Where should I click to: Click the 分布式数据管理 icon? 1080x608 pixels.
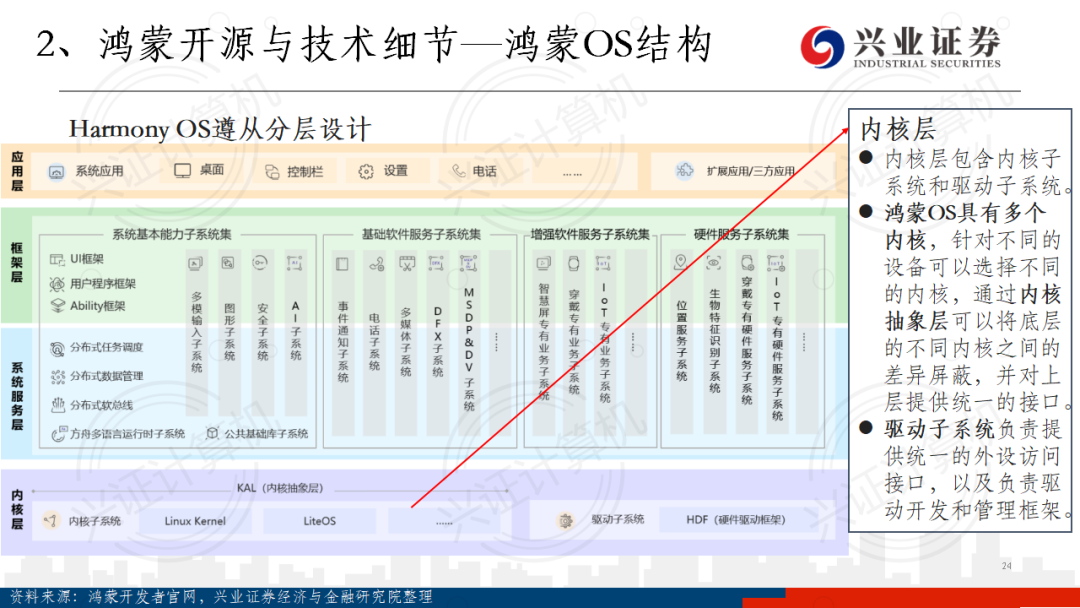(57, 376)
